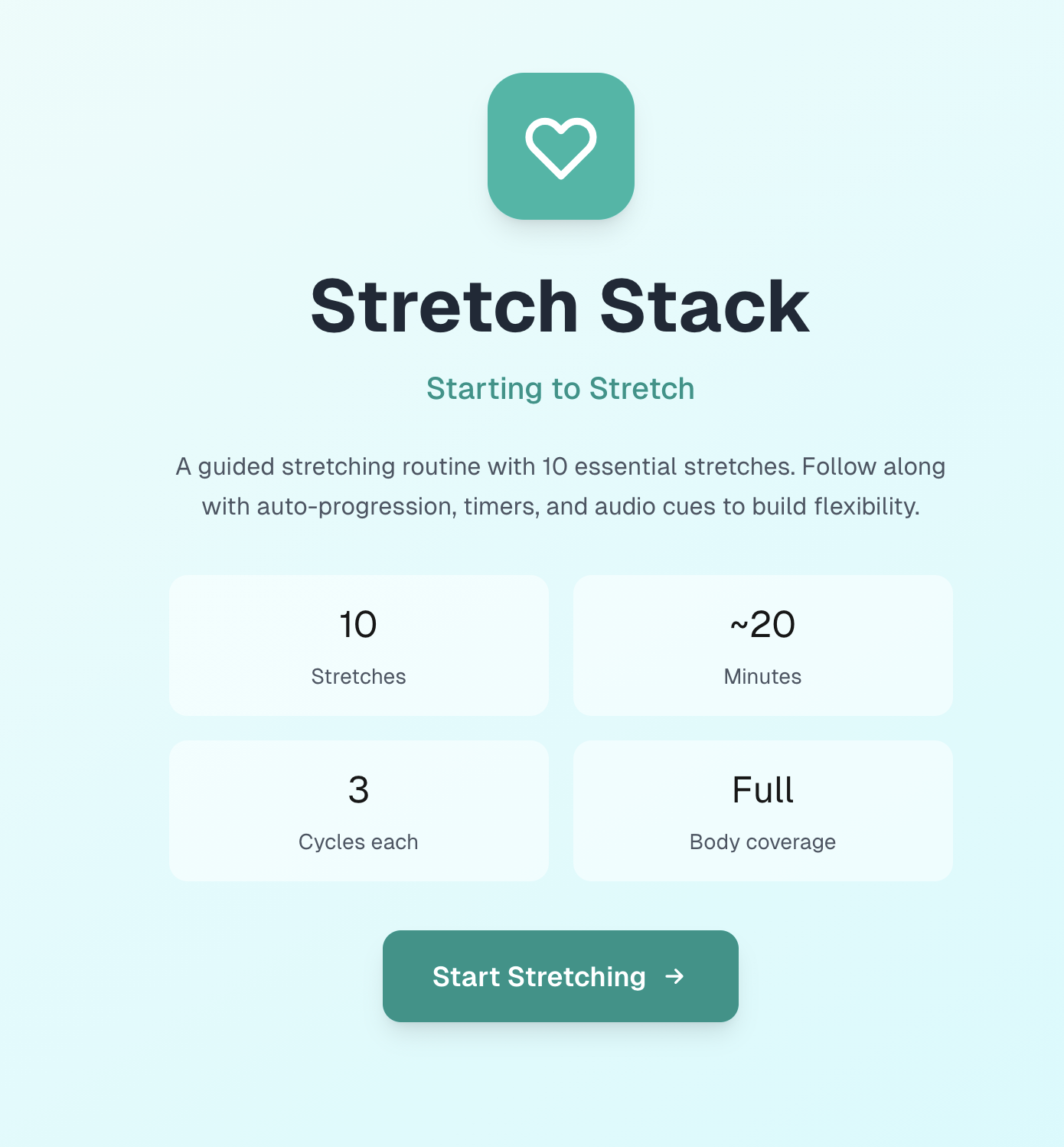Tap the Minutes value showing ~20

(762, 624)
